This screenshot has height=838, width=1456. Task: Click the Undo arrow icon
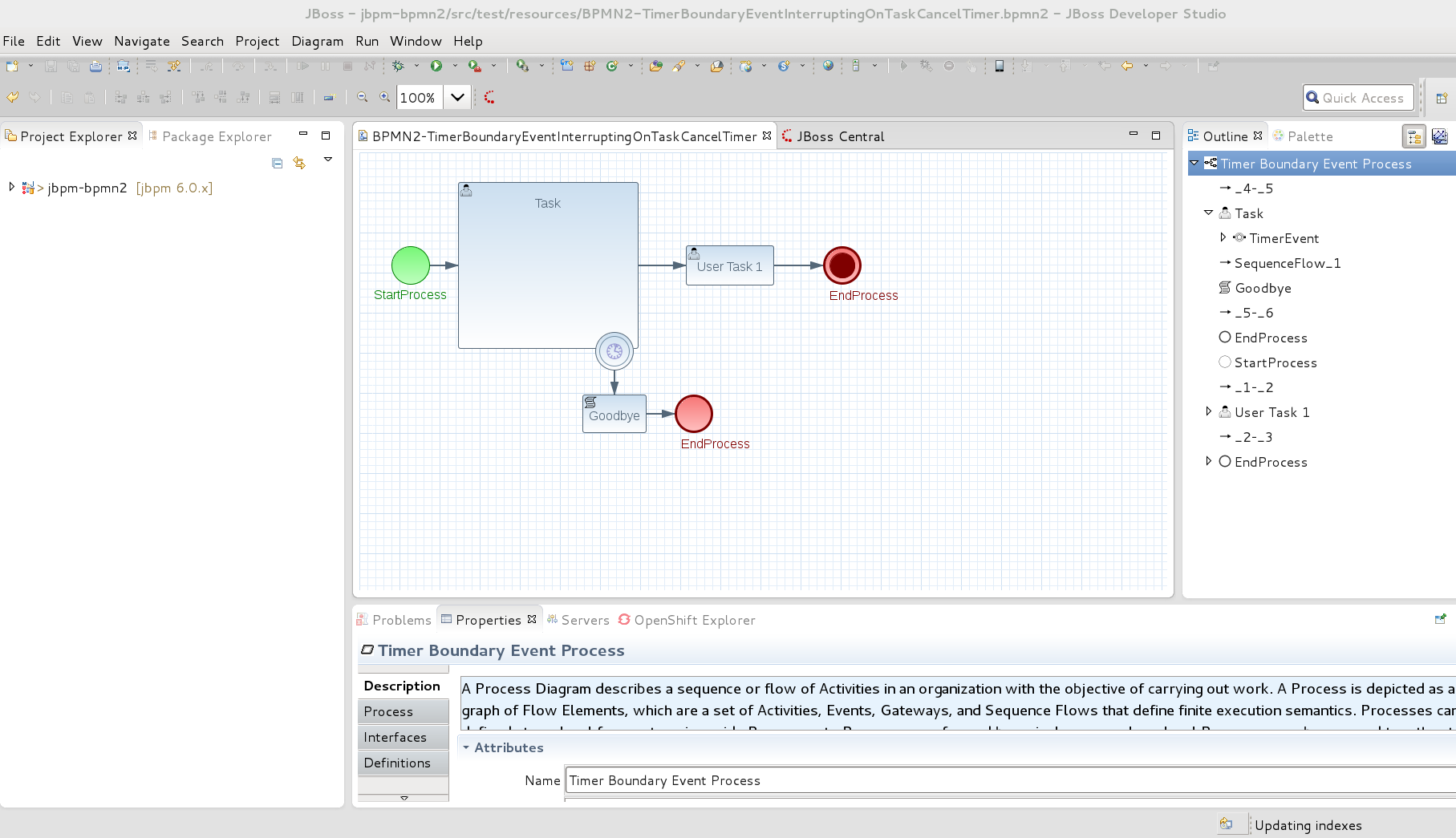click(13, 96)
